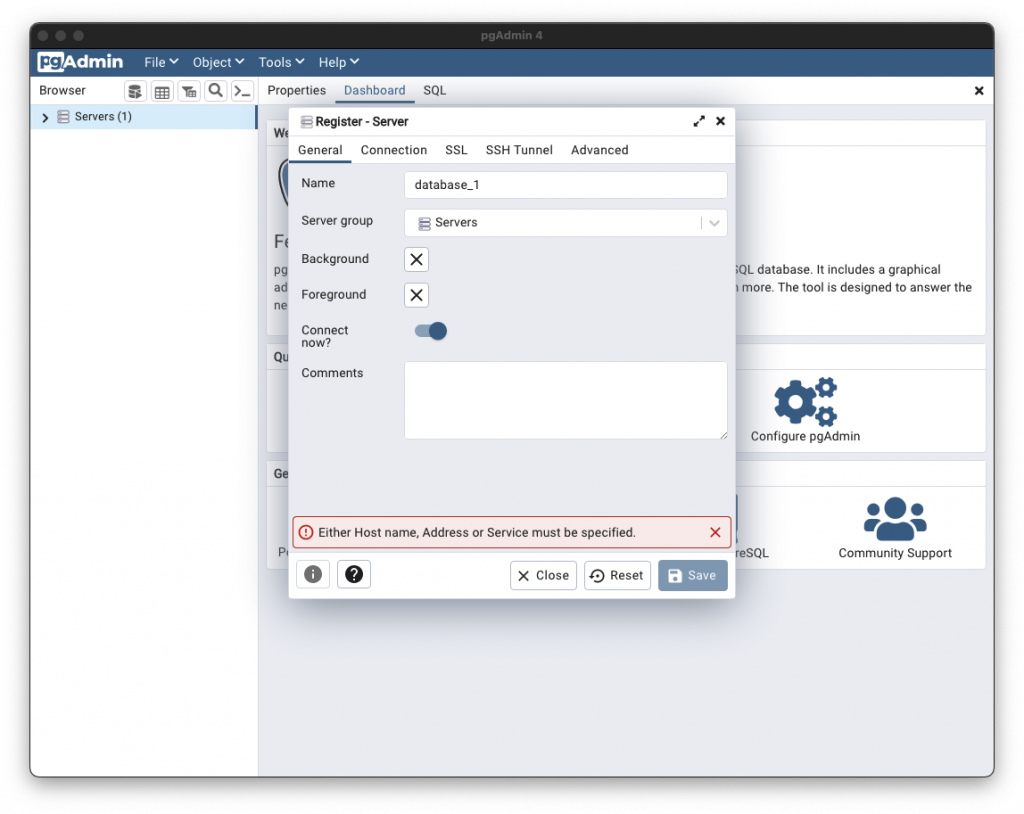Clear the Foreground color swatch

pyautogui.click(x=416, y=295)
